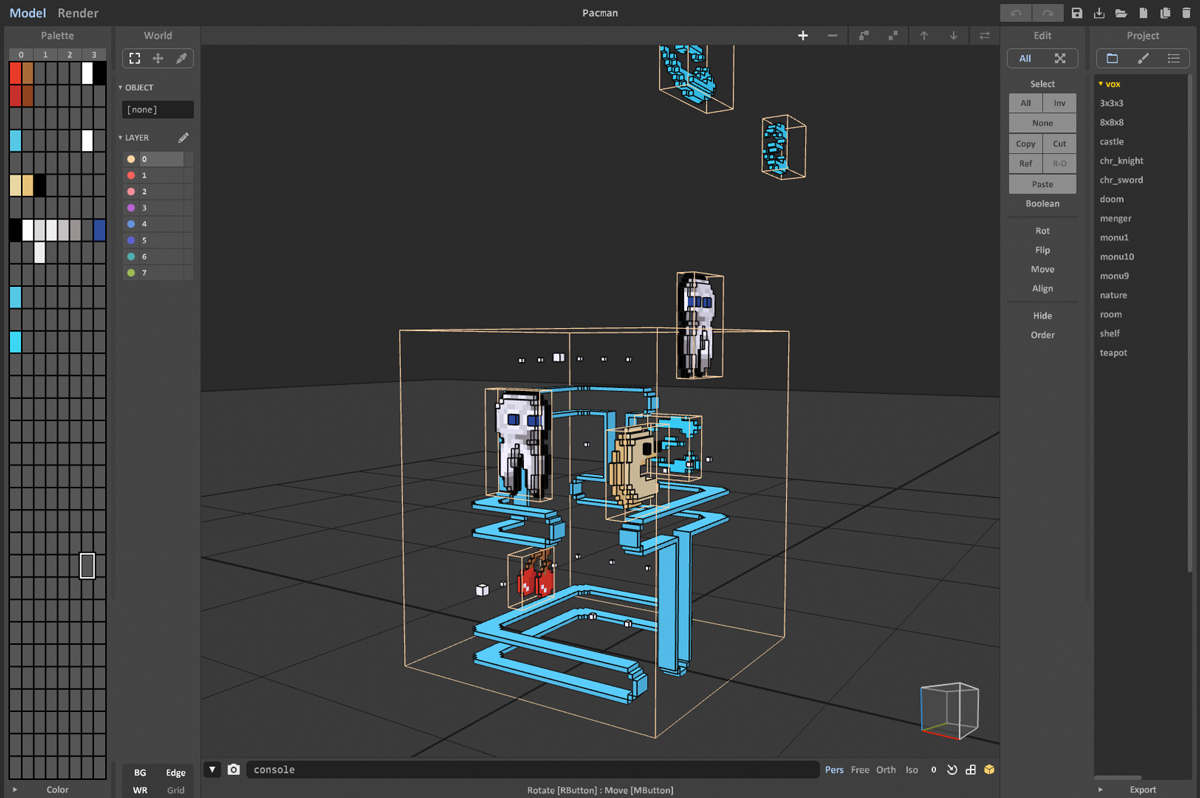
Task: Click the Hide option in Edit
Action: (1042, 315)
